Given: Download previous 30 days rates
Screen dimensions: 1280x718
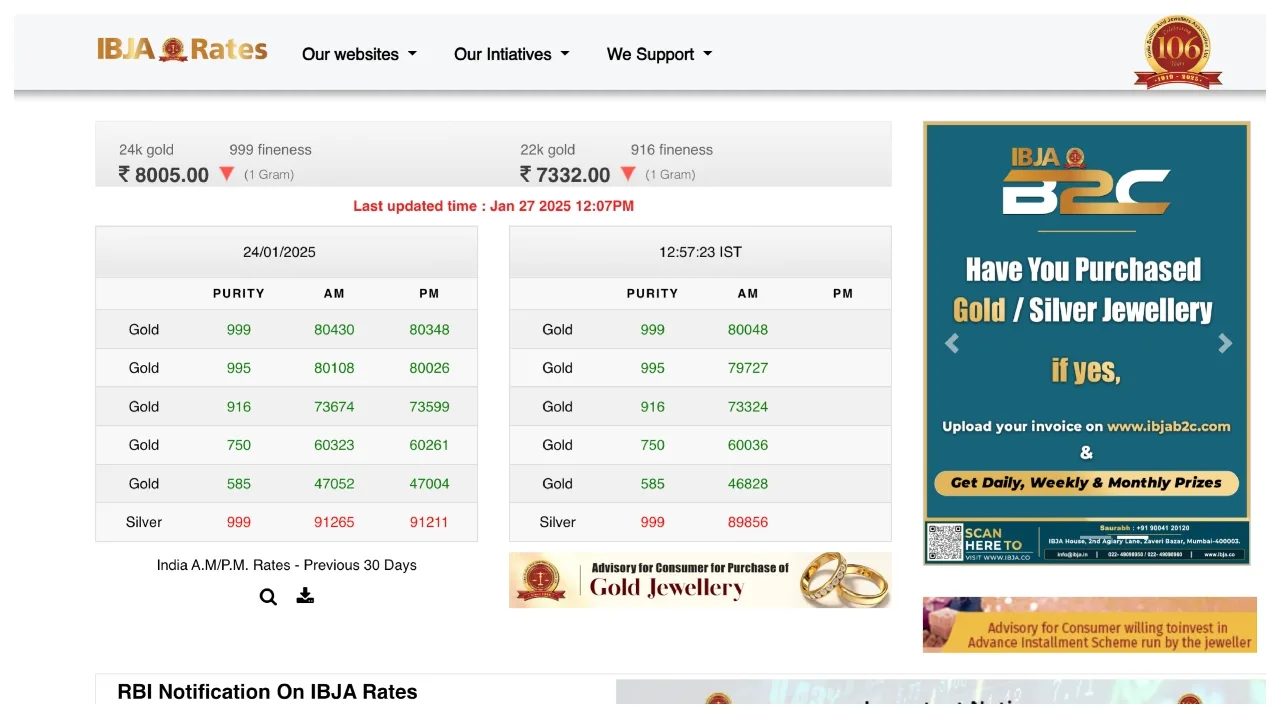Looking at the screenshot, I should [x=305, y=596].
